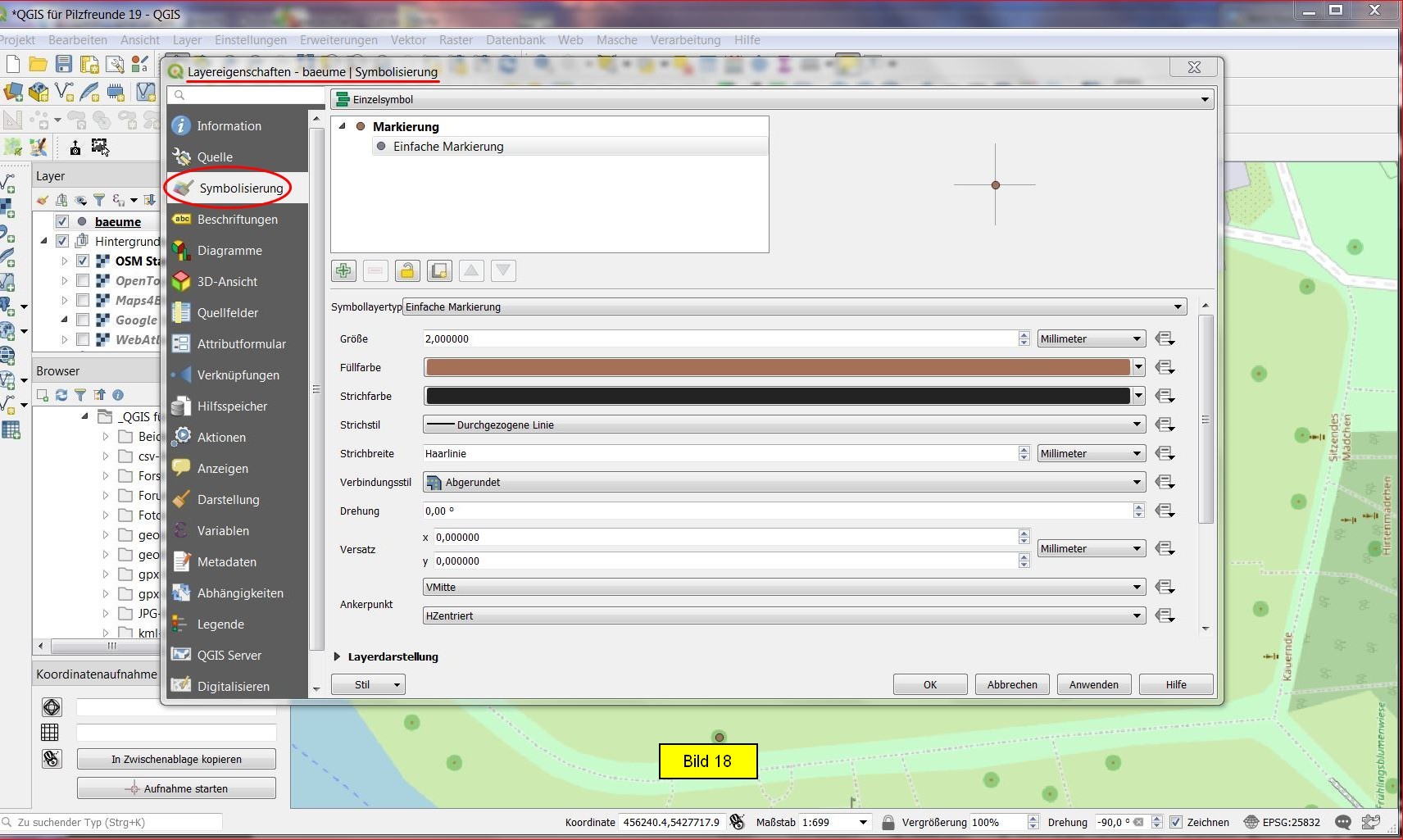Click the Größe value input field

click(720, 338)
